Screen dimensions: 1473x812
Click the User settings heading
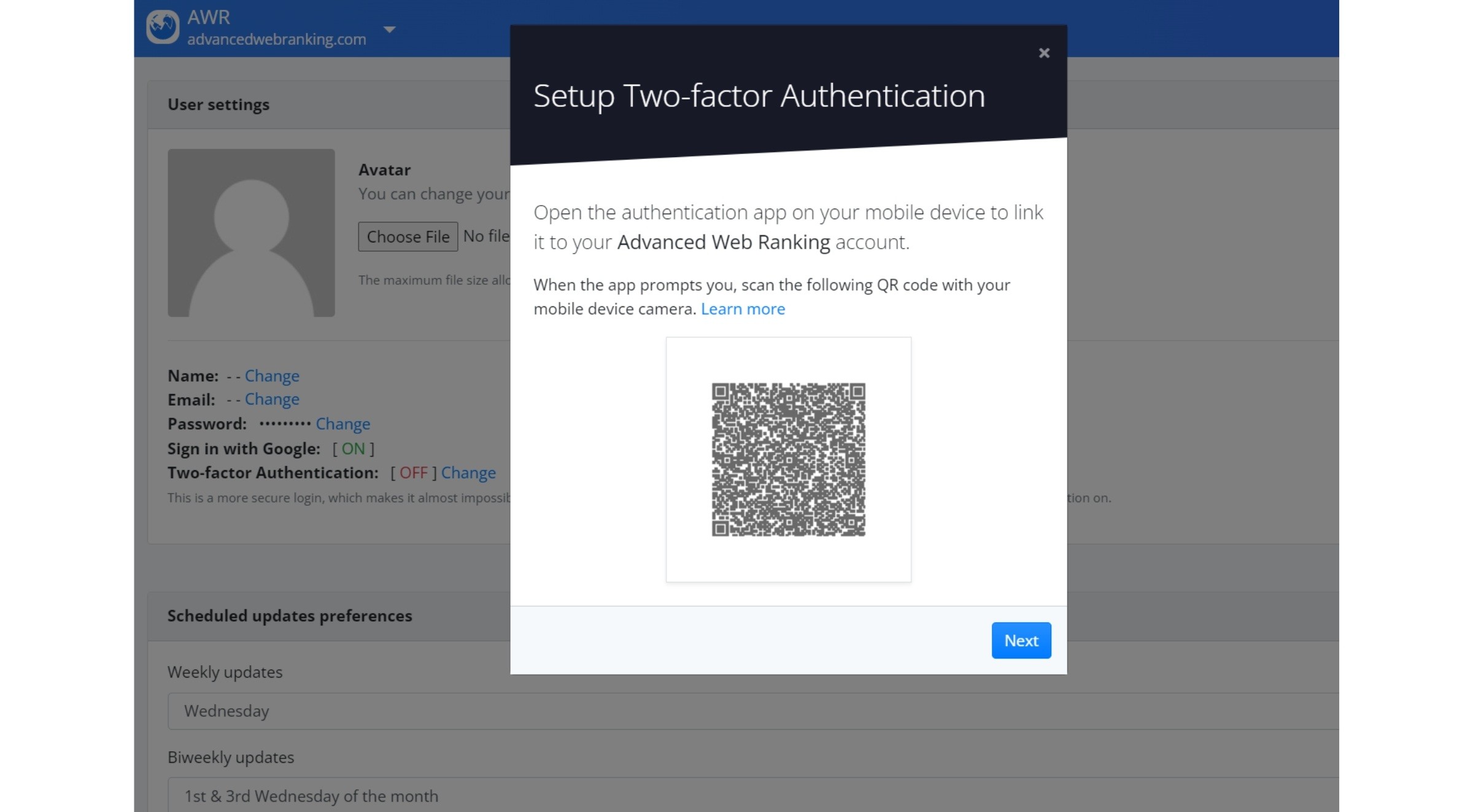point(218,104)
